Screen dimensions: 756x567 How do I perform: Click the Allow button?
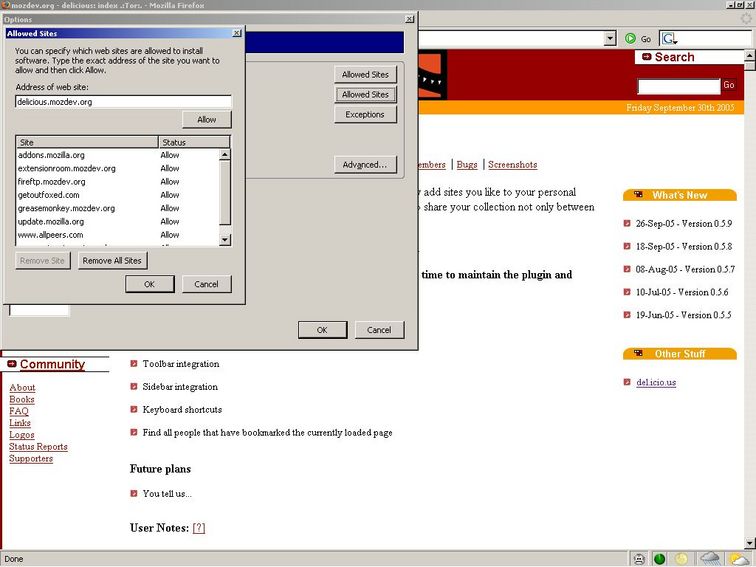point(207,120)
